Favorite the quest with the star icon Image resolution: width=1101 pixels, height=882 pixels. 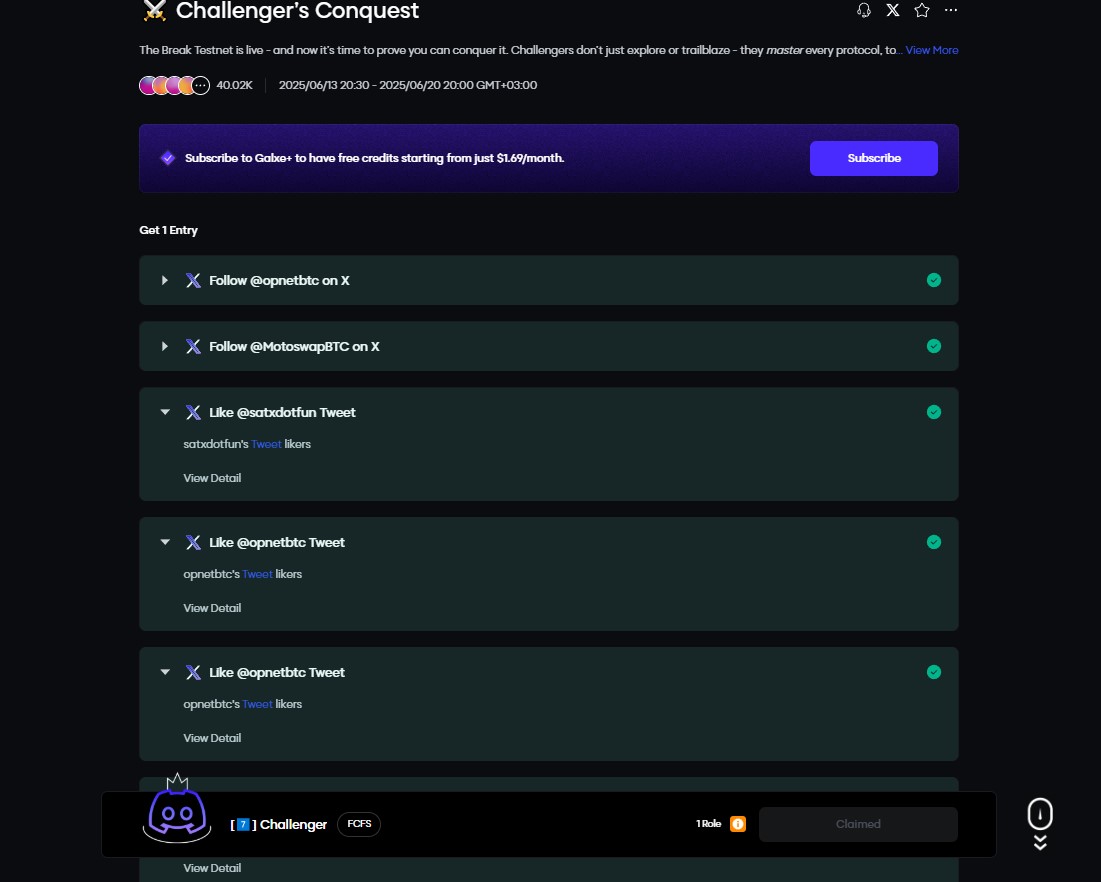pos(922,10)
